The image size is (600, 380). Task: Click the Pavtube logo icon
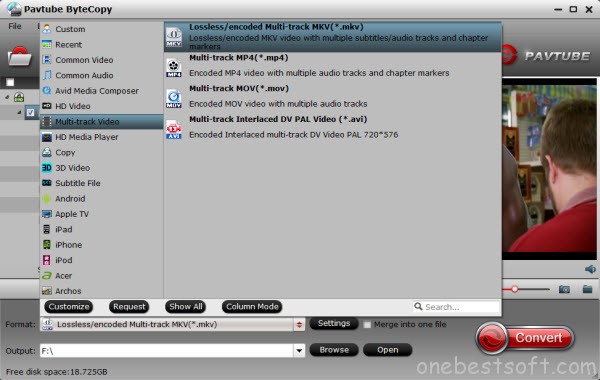tap(509, 56)
